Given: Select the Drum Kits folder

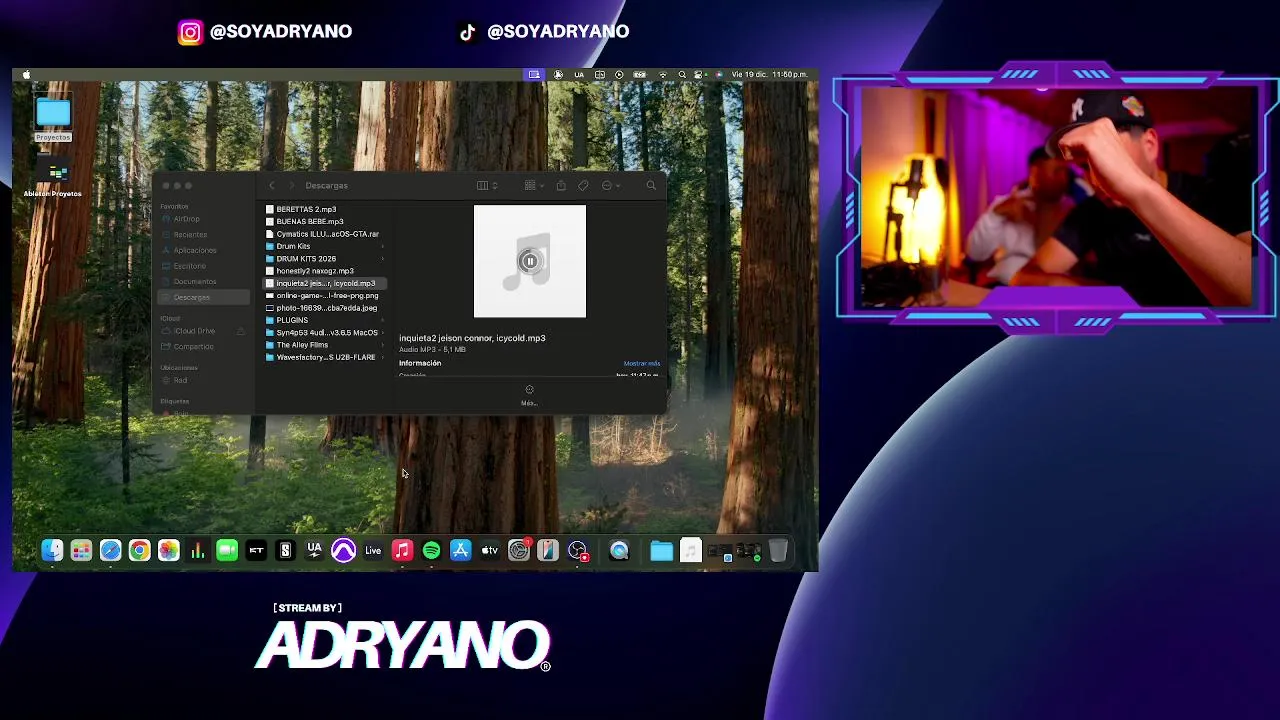Looking at the screenshot, I should (293, 246).
